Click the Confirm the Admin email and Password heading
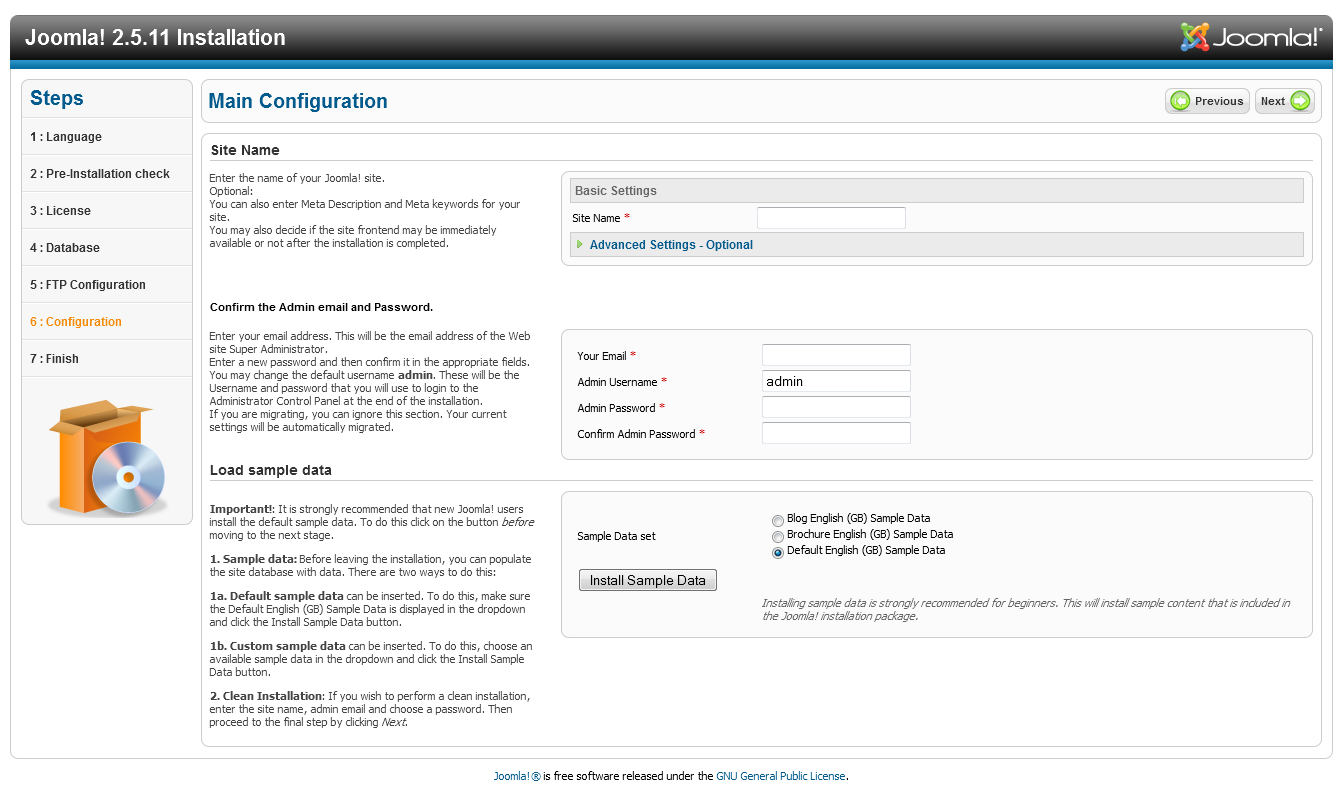The height and width of the screenshot is (792, 1343). [x=321, y=307]
